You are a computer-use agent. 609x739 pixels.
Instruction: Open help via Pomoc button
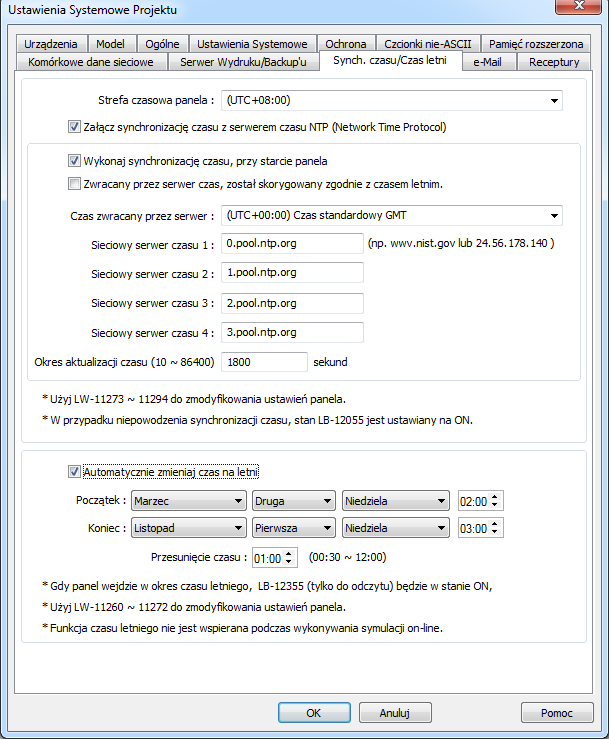557,713
